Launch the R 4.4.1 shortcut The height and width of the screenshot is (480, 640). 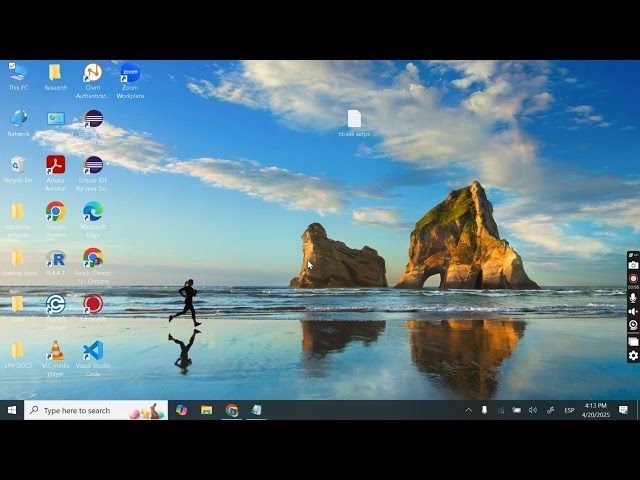tap(56, 262)
